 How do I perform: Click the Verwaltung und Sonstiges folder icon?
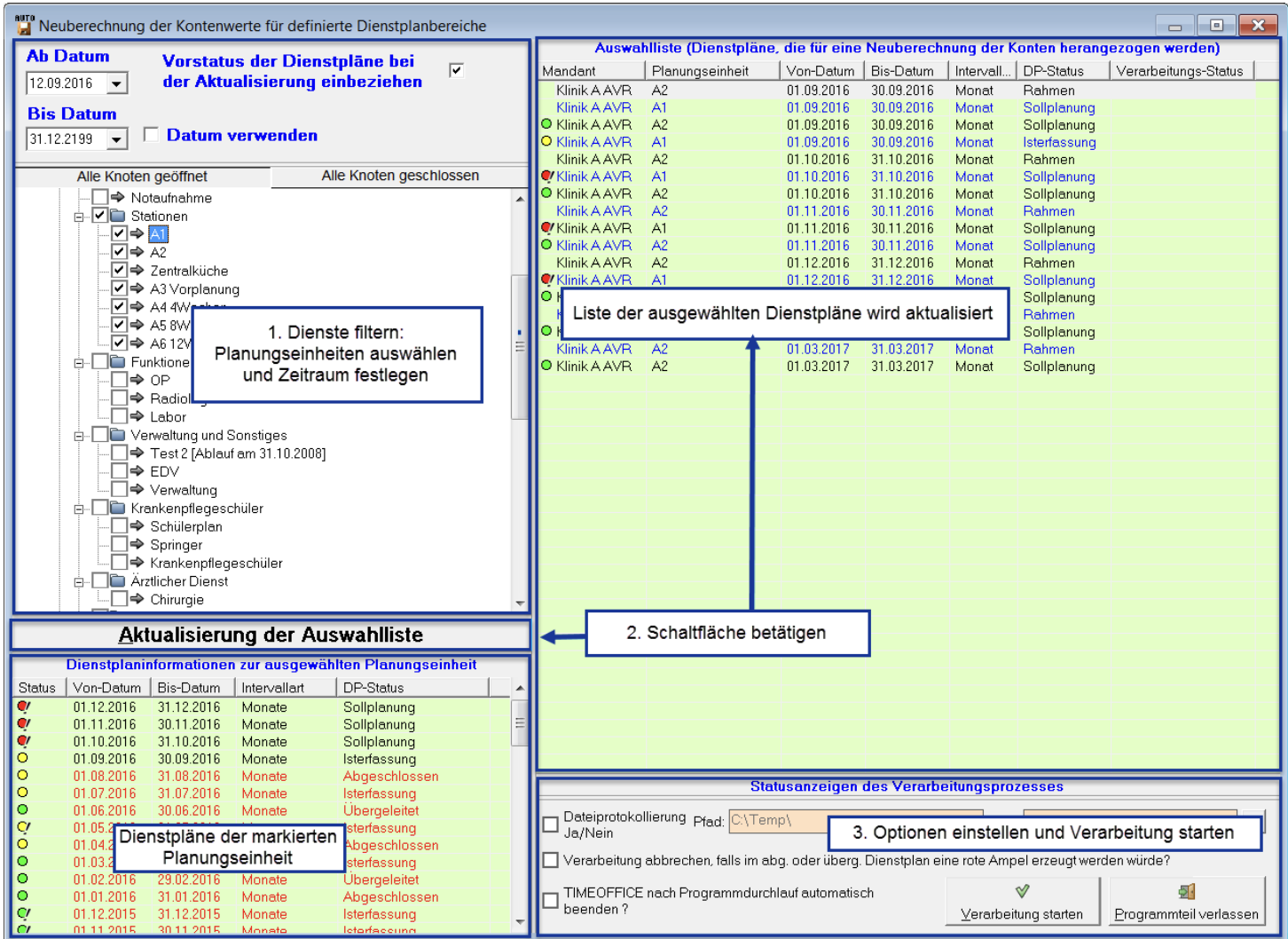[118, 435]
